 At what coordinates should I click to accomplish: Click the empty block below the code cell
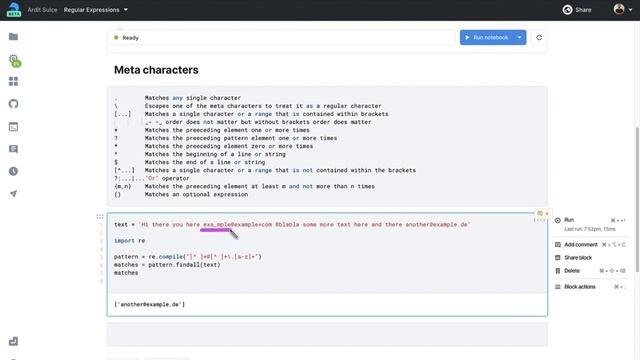pos(327,334)
